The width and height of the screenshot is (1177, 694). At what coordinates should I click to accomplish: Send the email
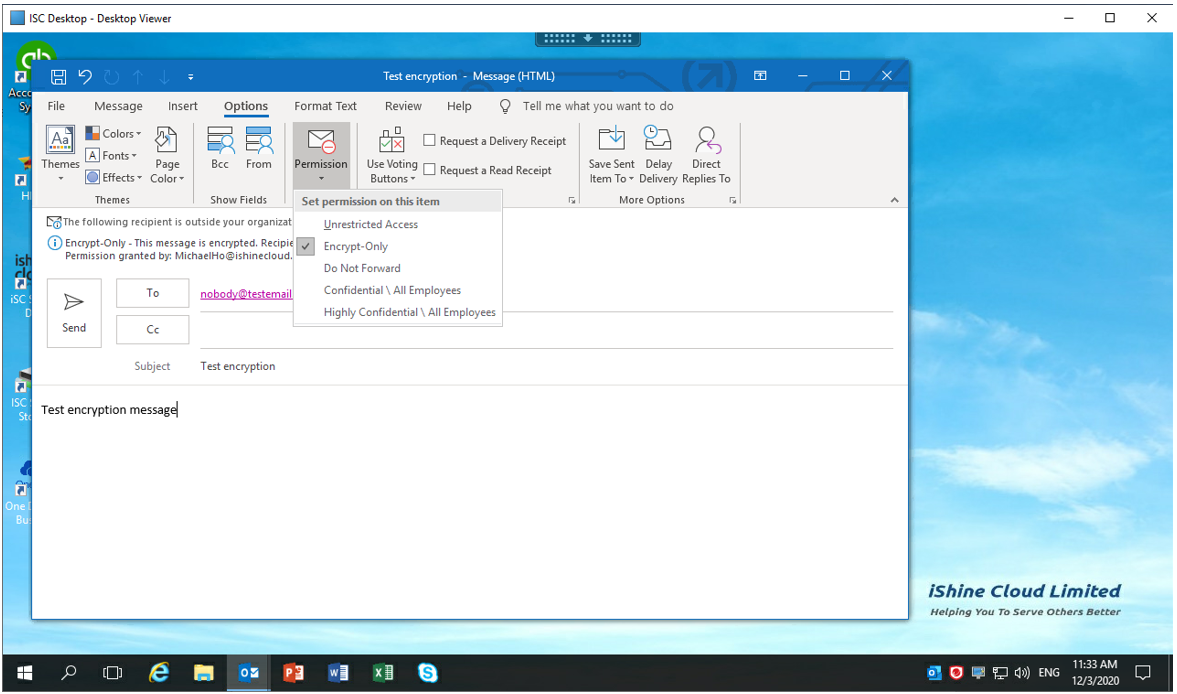[74, 313]
